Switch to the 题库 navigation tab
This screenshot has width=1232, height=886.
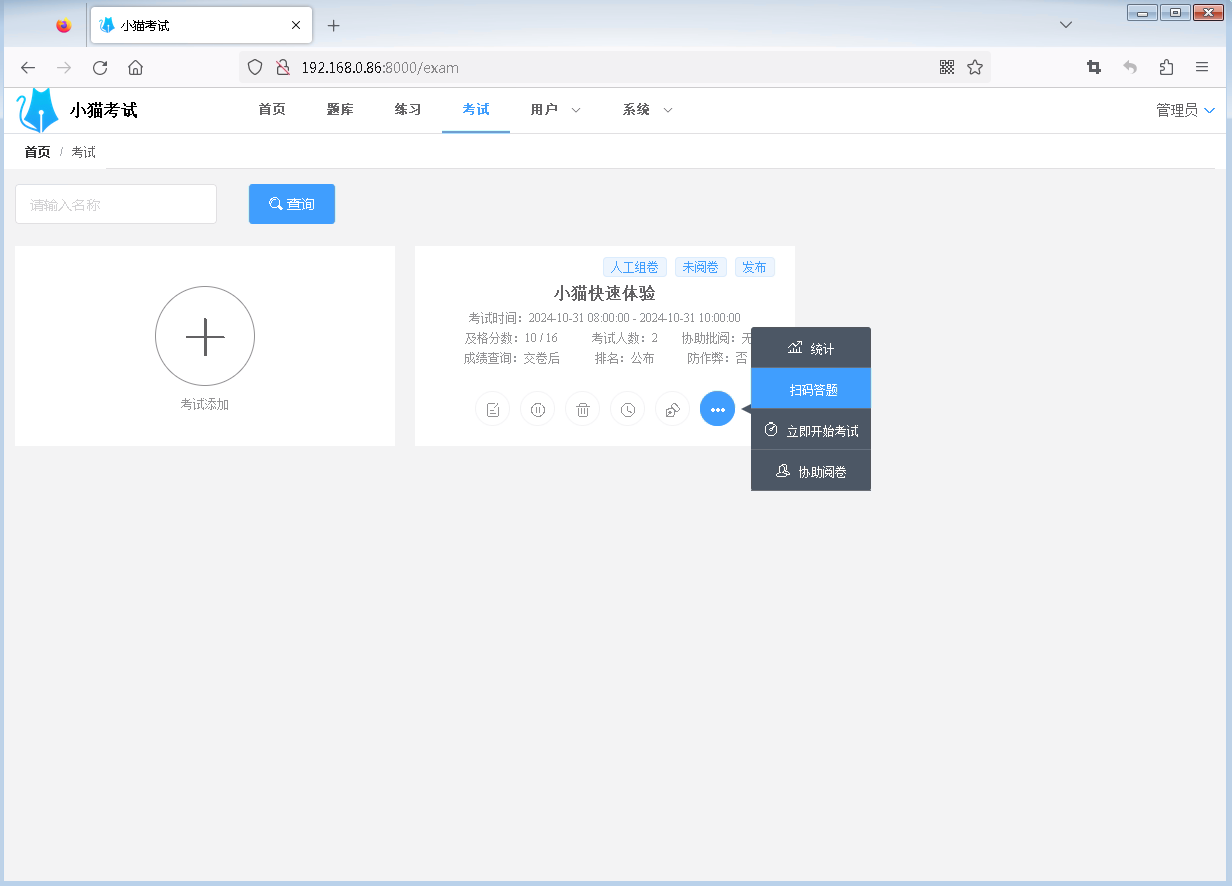(340, 110)
